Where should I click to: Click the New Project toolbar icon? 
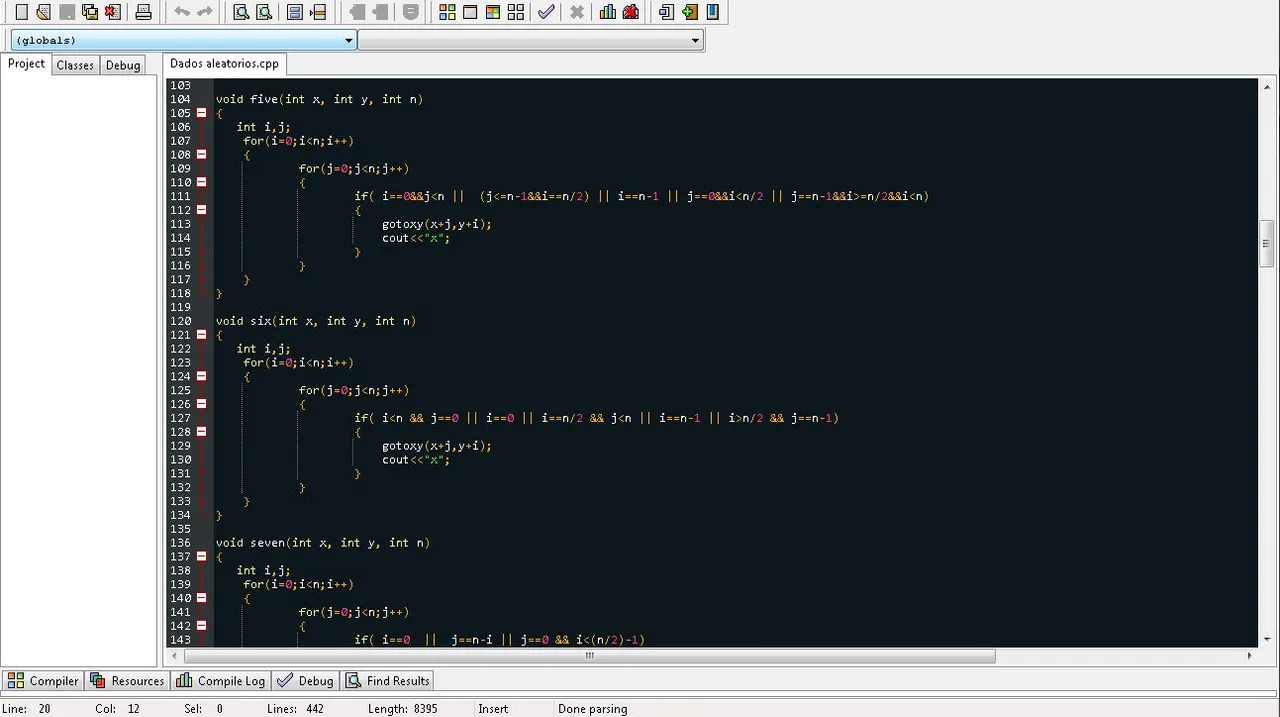(666, 12)
